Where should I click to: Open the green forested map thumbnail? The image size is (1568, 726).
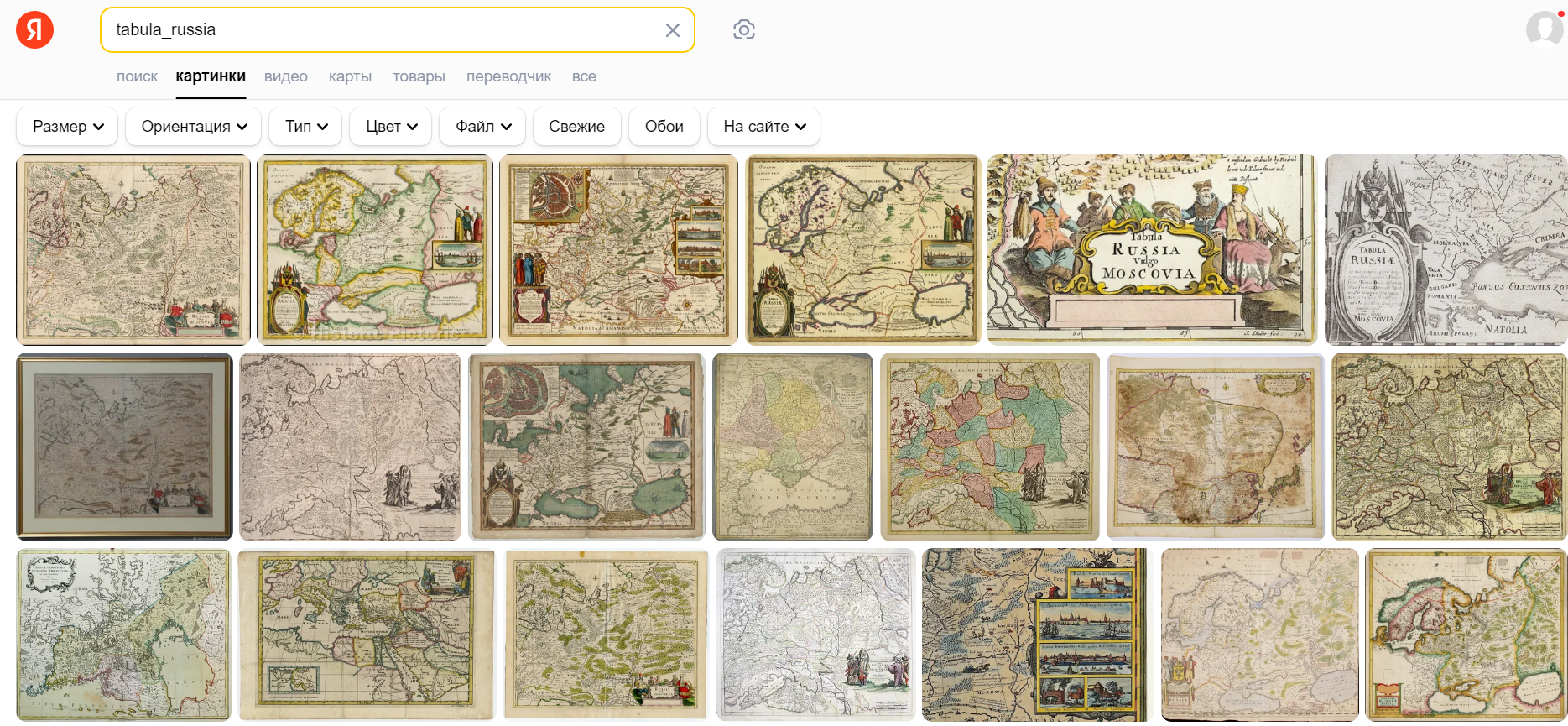click(x=606, y=635)
